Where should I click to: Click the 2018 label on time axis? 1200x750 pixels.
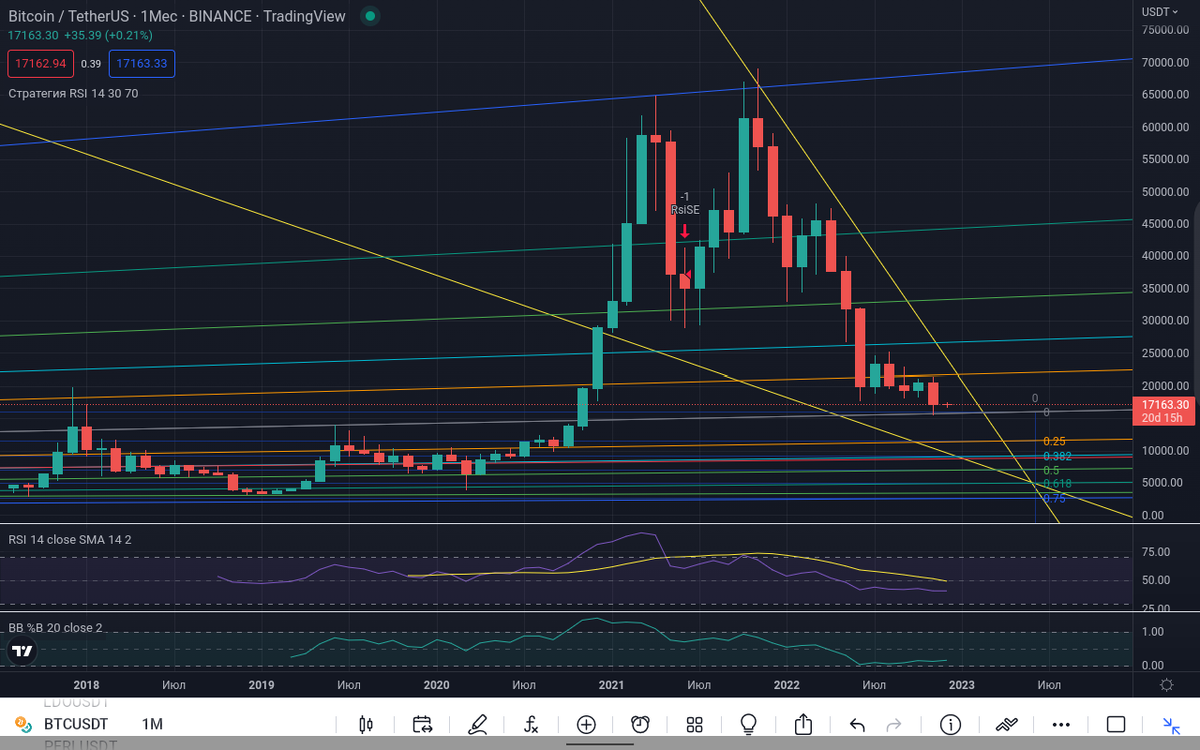(86, 685)
